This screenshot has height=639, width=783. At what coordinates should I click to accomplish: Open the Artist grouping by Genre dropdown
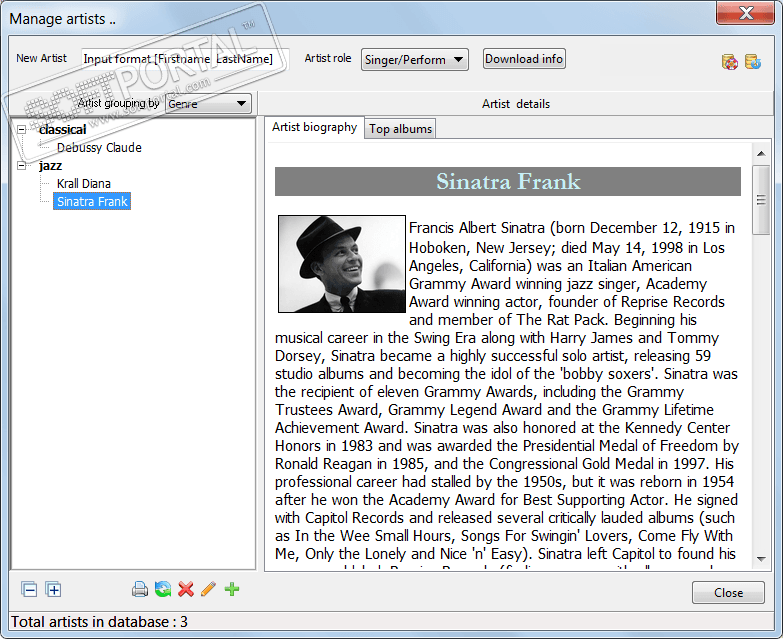pyautogui.click(x=208, y=104)
